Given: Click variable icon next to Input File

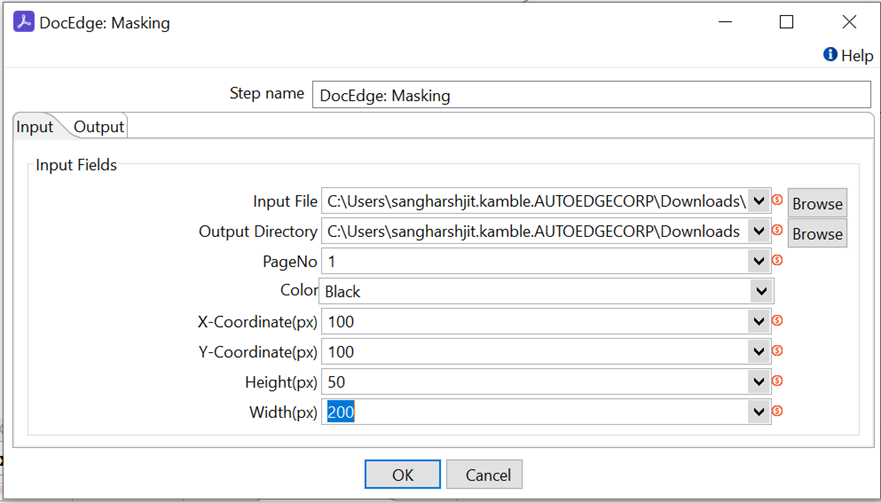Looking at the screenshot, I should pos(777,200).
